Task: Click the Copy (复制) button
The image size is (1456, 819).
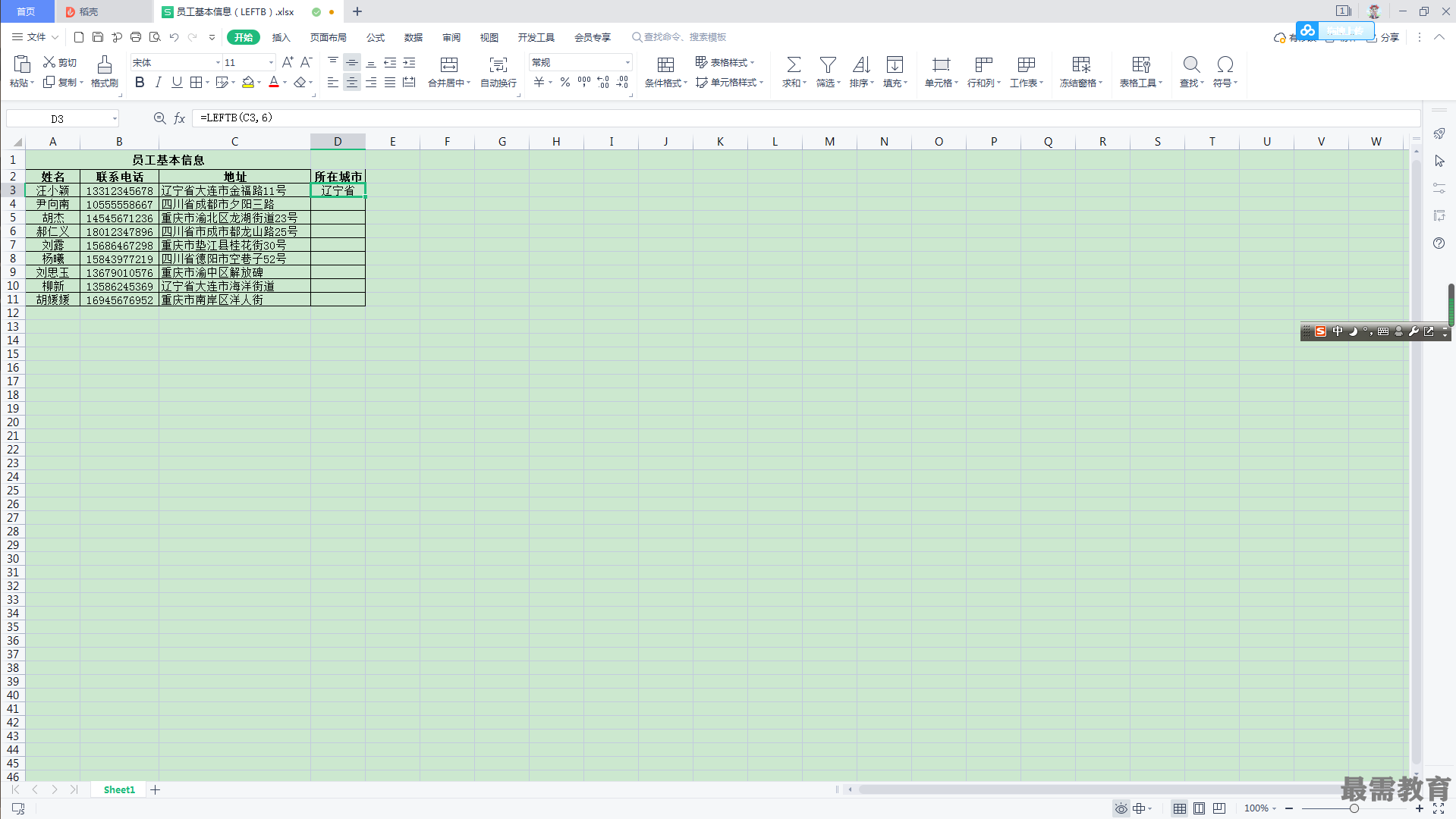Action: click(62, 83)
